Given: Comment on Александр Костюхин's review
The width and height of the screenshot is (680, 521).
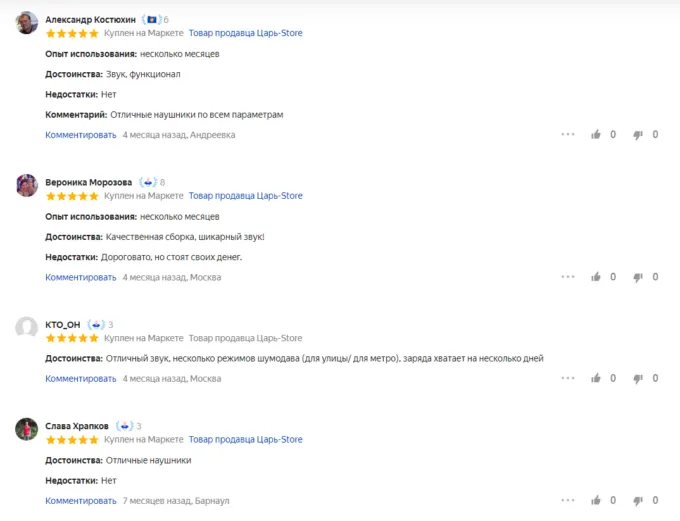Looking at the screenshot, I should pos(81,135).
